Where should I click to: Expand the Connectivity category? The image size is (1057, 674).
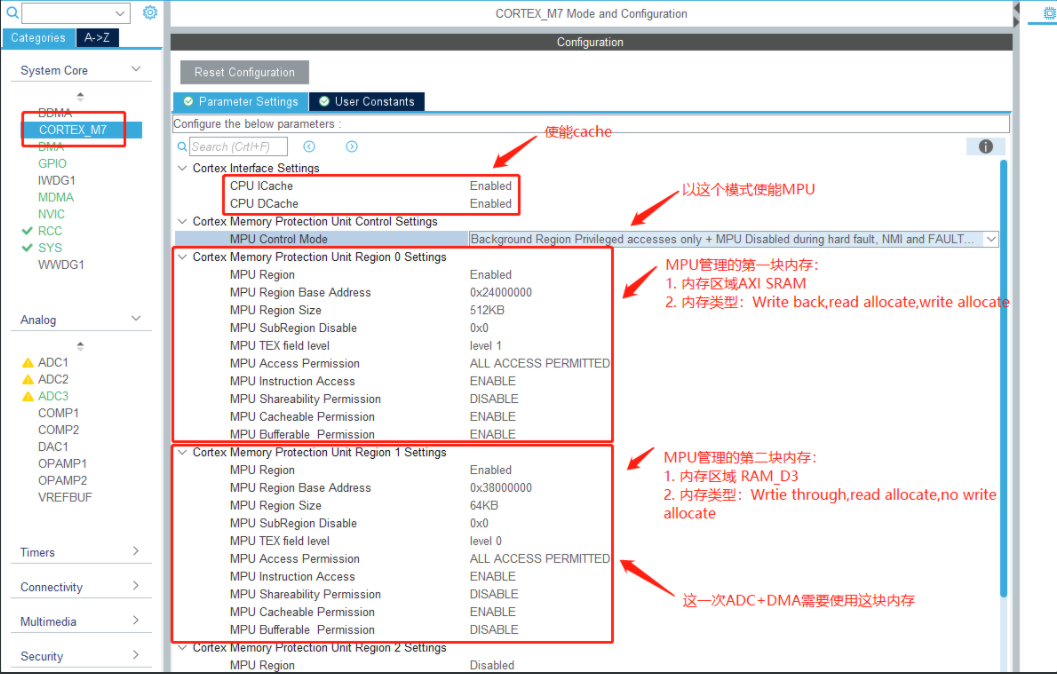(x=80, y=585)
